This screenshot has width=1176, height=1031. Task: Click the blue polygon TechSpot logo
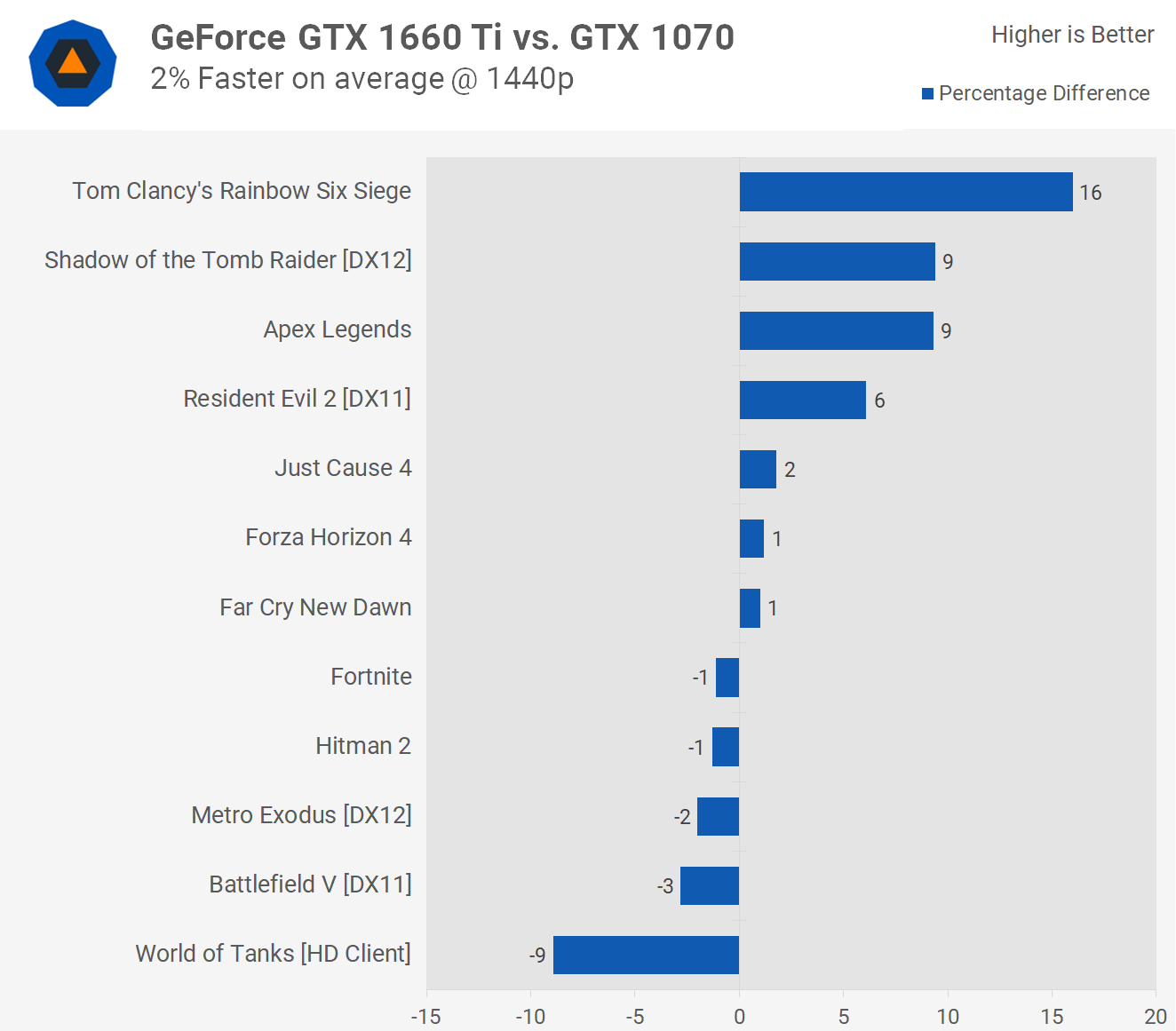click(73, 63)
